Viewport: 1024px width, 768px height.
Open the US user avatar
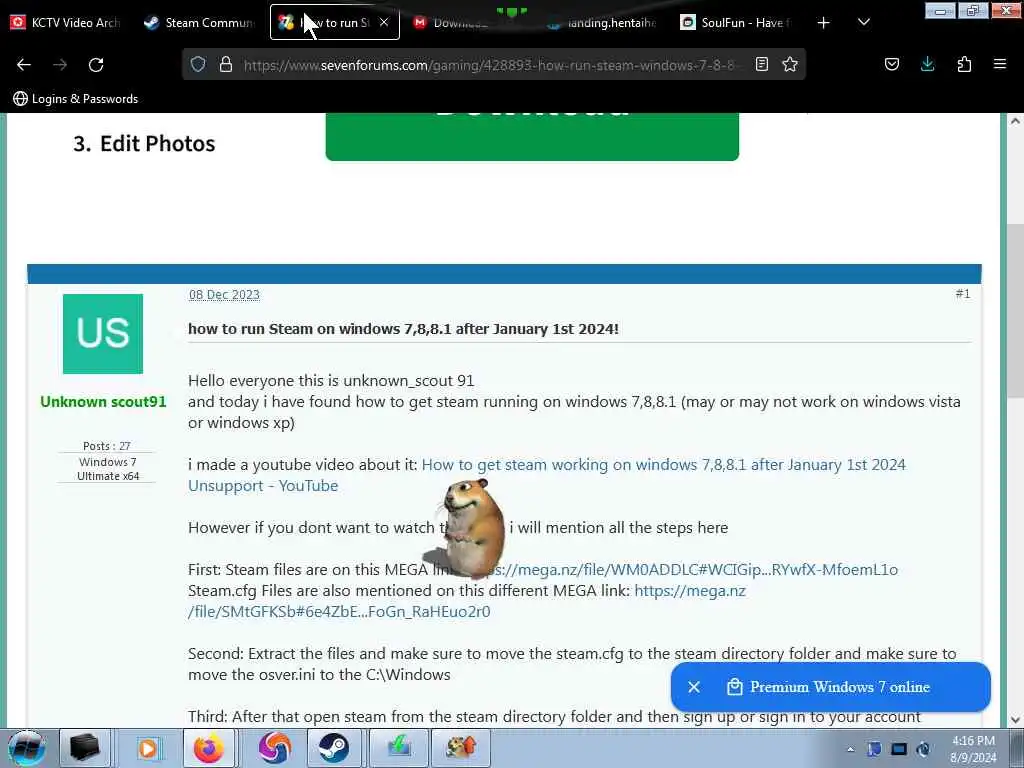[103, 334]
